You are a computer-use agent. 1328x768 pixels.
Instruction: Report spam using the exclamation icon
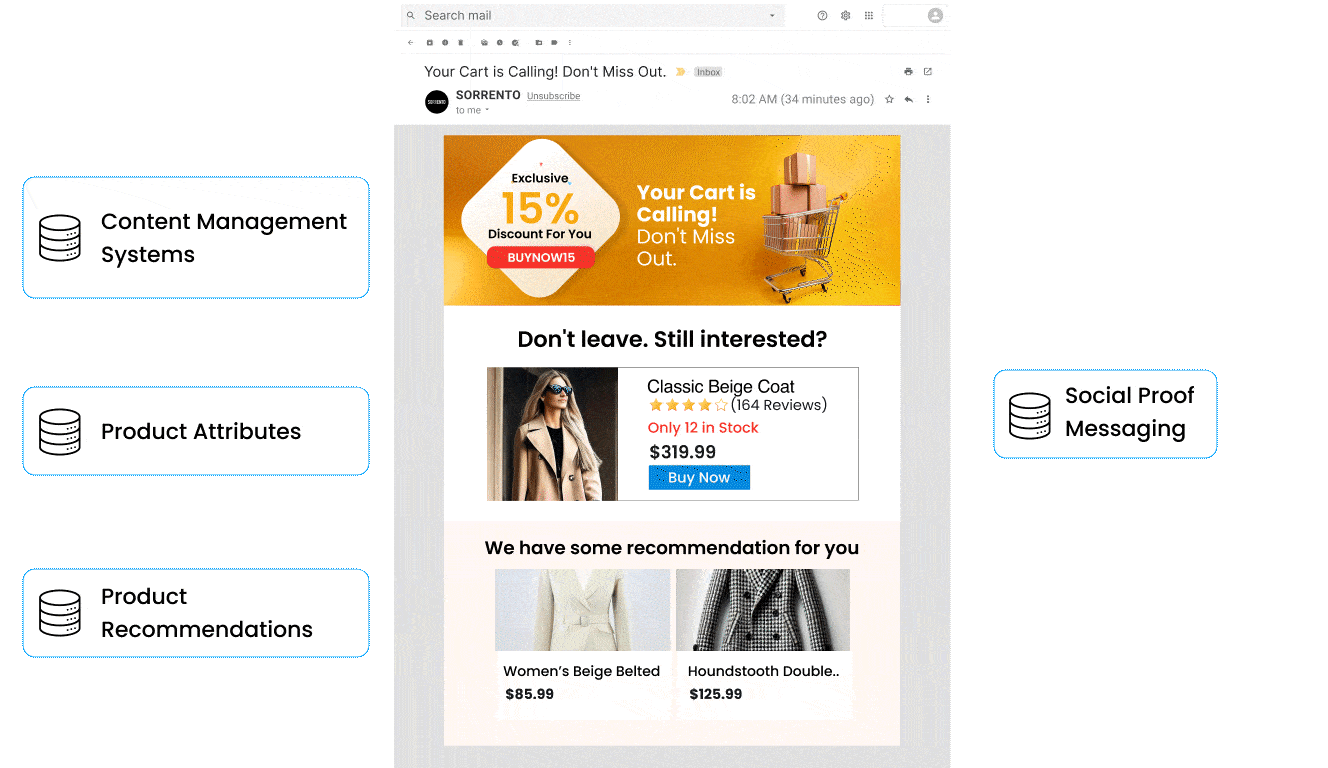point(445,43)
